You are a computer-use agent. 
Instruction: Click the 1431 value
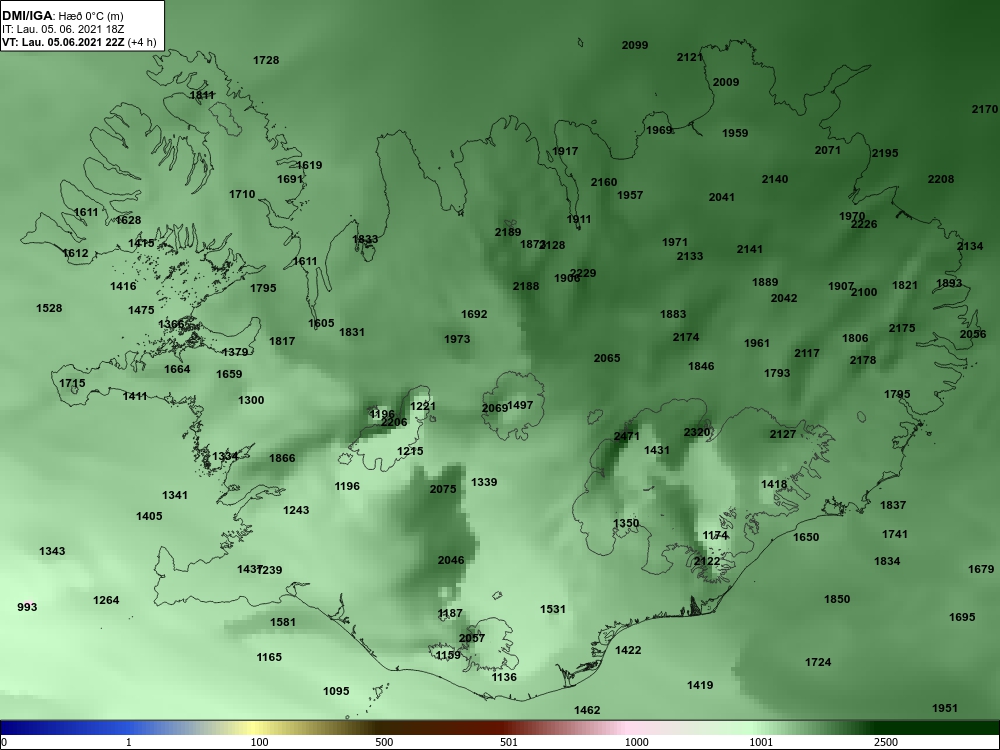click(x=657, y=450)
